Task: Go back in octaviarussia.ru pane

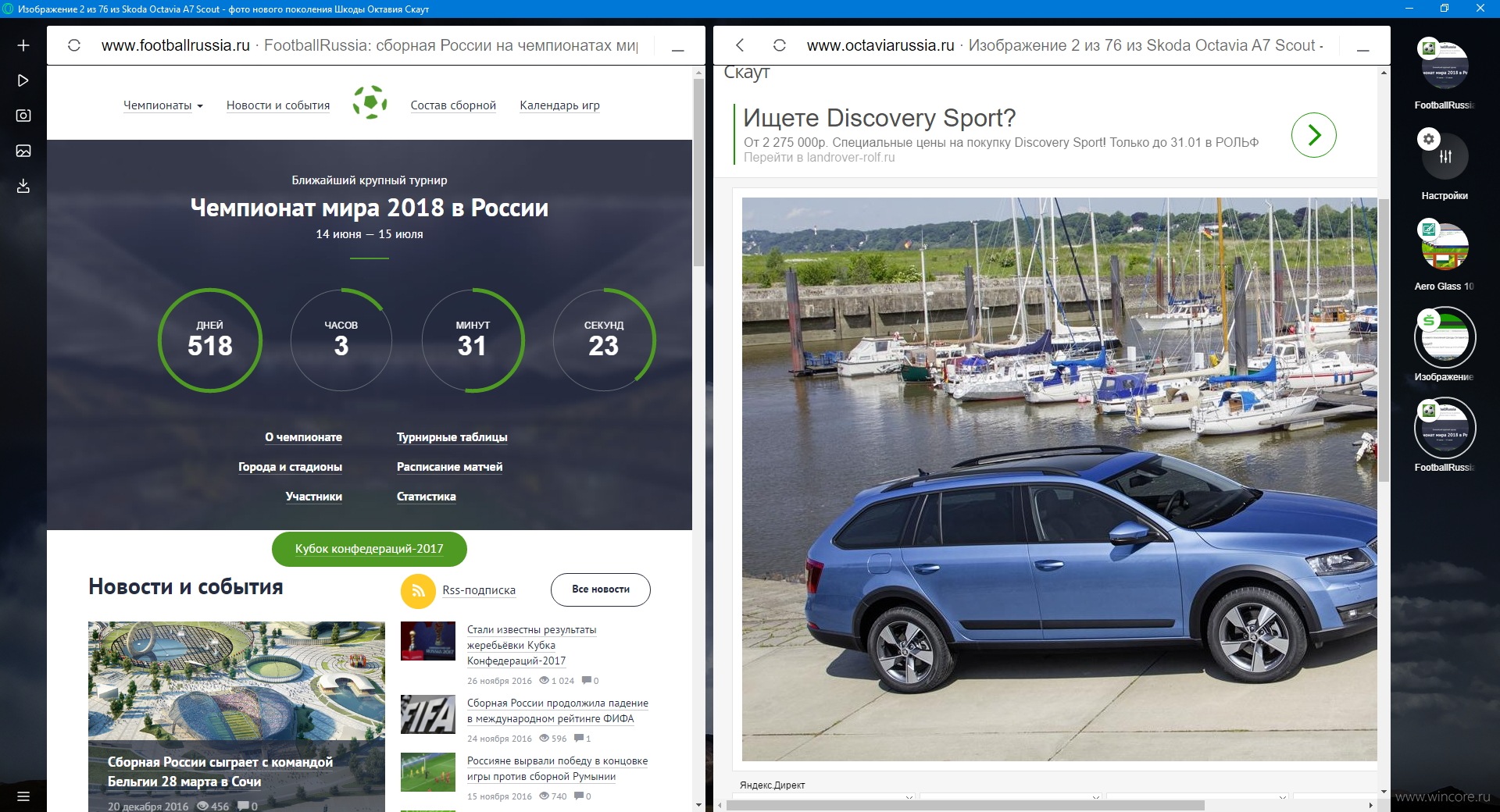Action: (740, 45)
